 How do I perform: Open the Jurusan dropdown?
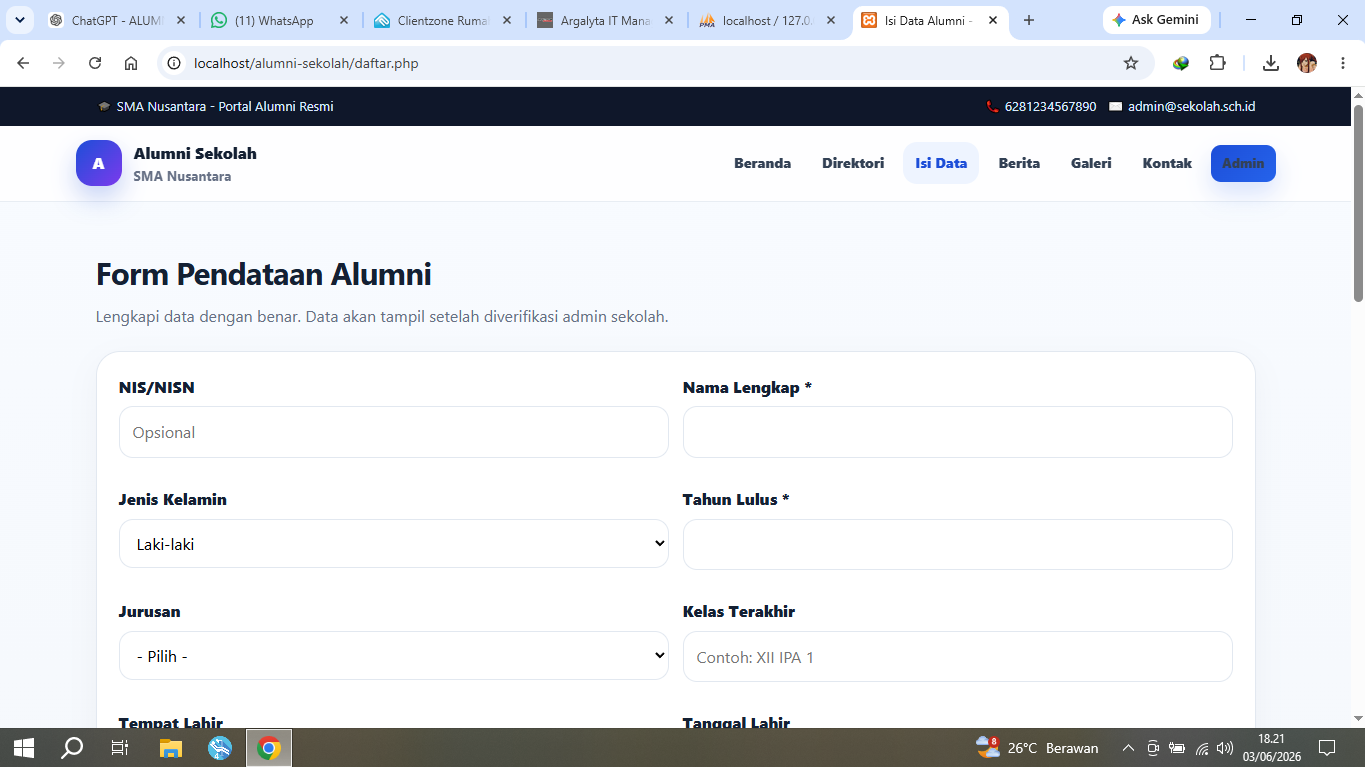[x=393, y=656]
